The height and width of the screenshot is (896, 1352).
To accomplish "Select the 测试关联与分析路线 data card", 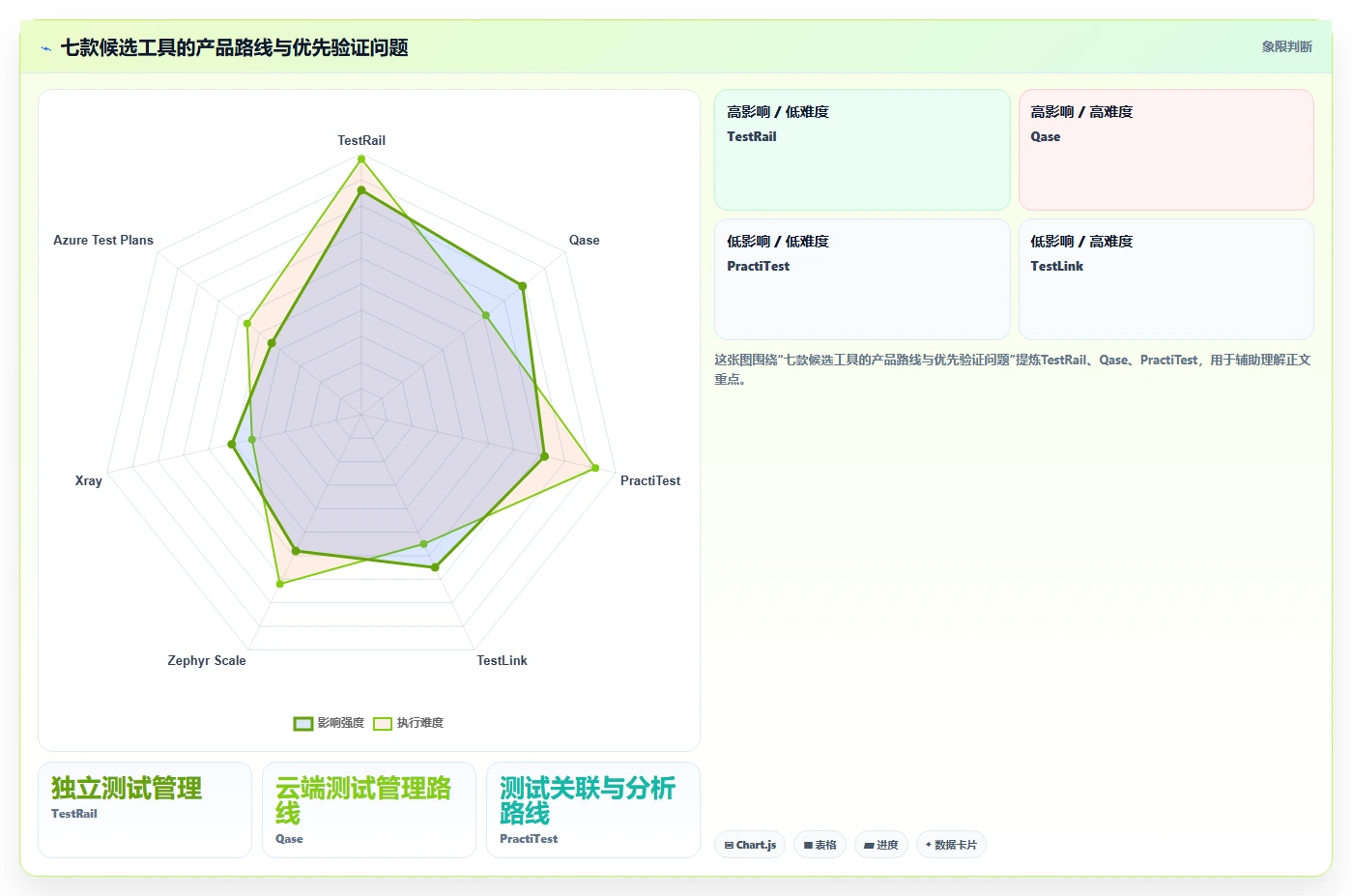I will tap(593, 810).
